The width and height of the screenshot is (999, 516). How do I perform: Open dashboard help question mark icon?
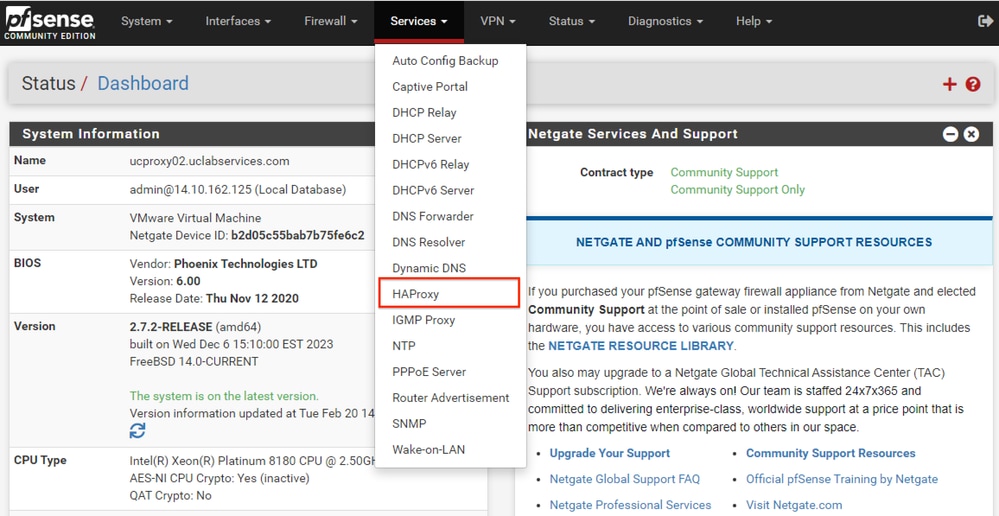tap(973, 84)
